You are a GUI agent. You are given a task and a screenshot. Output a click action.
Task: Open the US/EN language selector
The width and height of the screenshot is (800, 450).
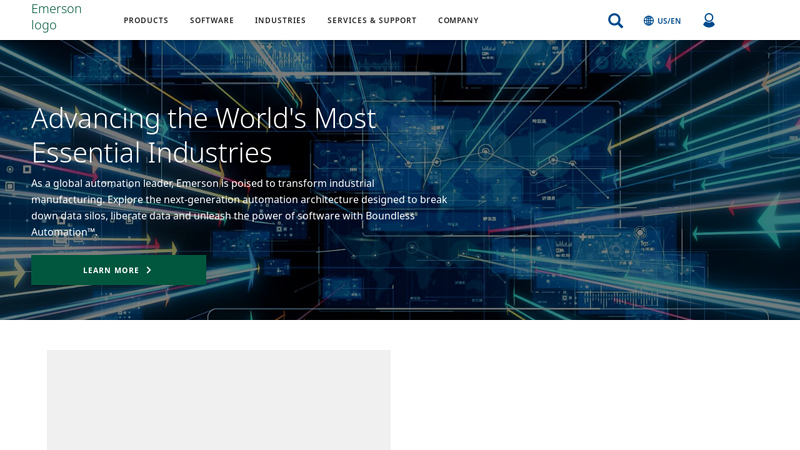pos(669,21)
